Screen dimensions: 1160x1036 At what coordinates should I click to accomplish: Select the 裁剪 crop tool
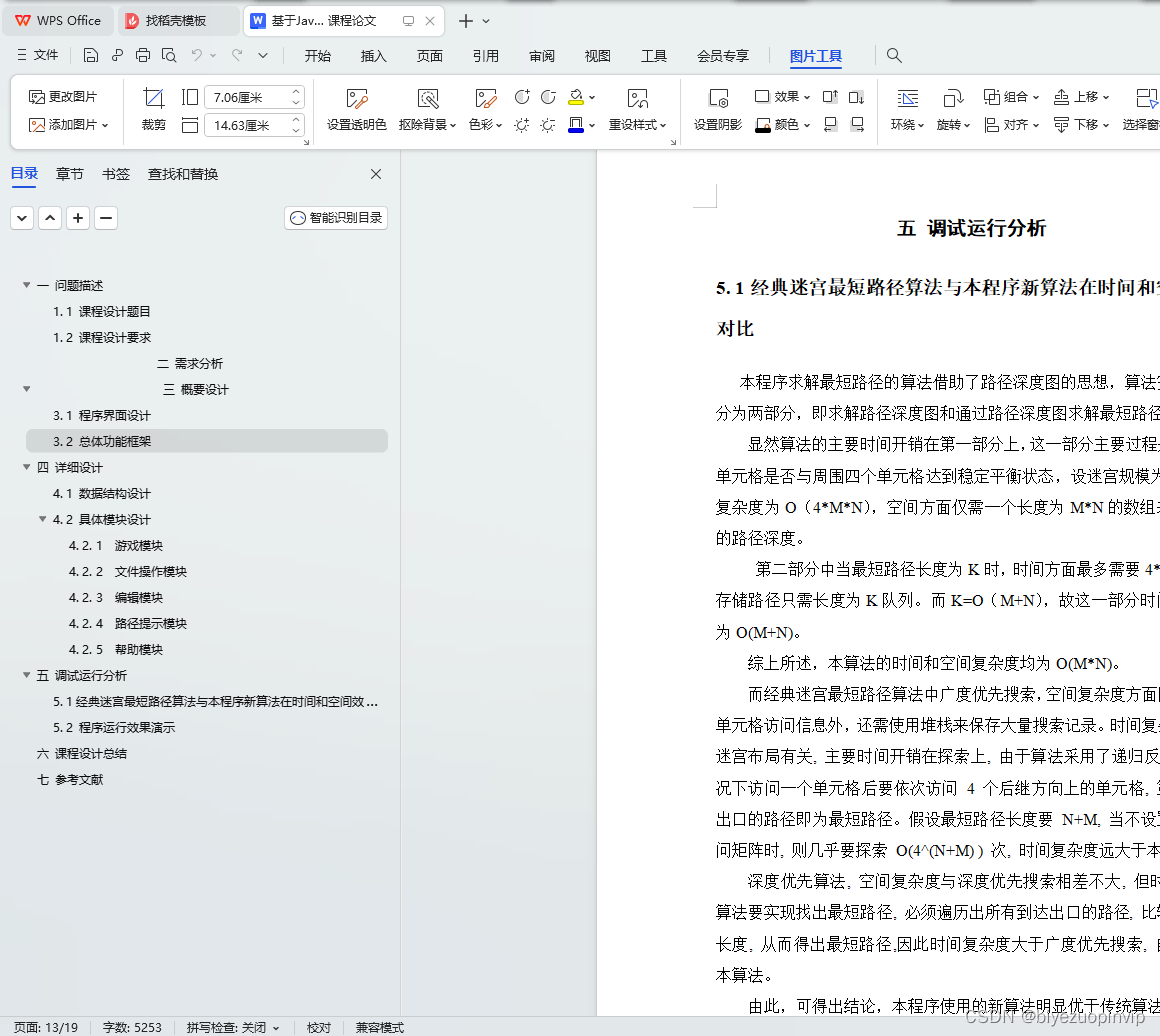[152, 110]
